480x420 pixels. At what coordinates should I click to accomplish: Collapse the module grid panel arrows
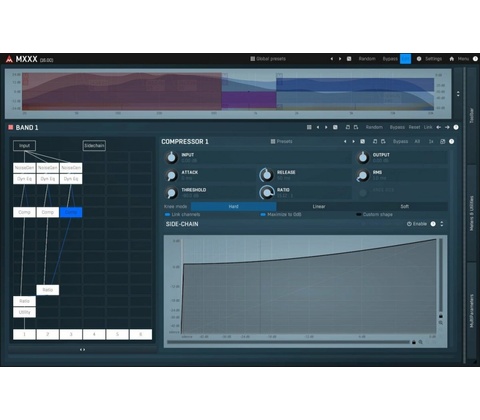pos(82,350)
